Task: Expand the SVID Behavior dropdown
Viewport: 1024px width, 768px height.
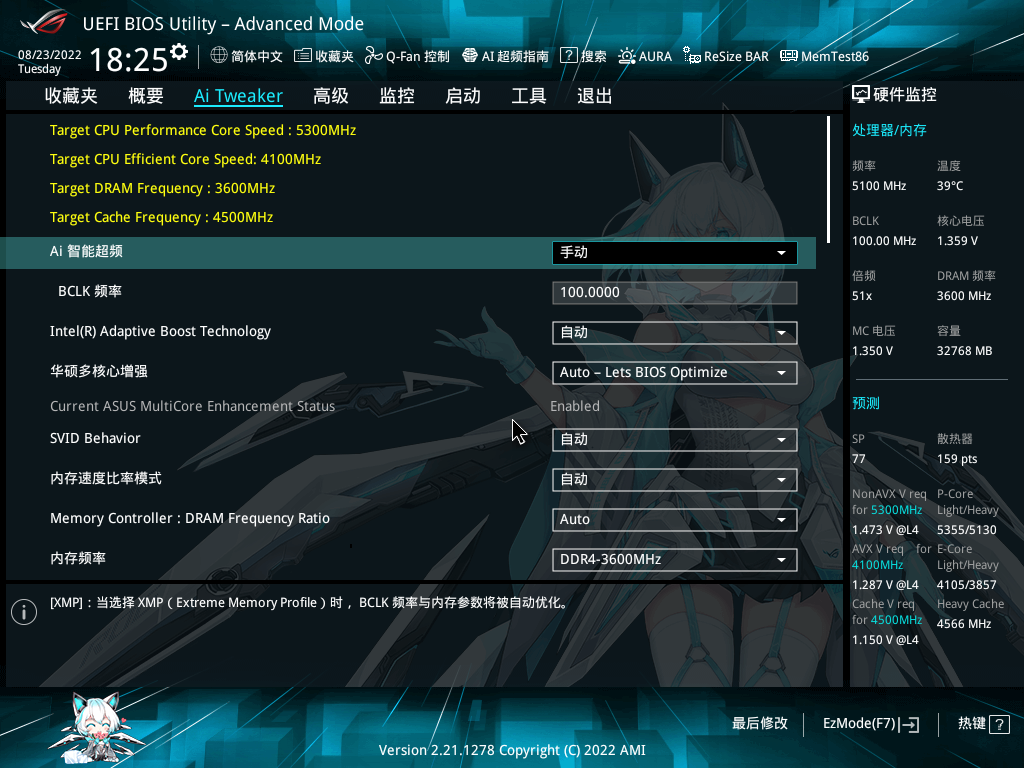Action: point(675,440)
